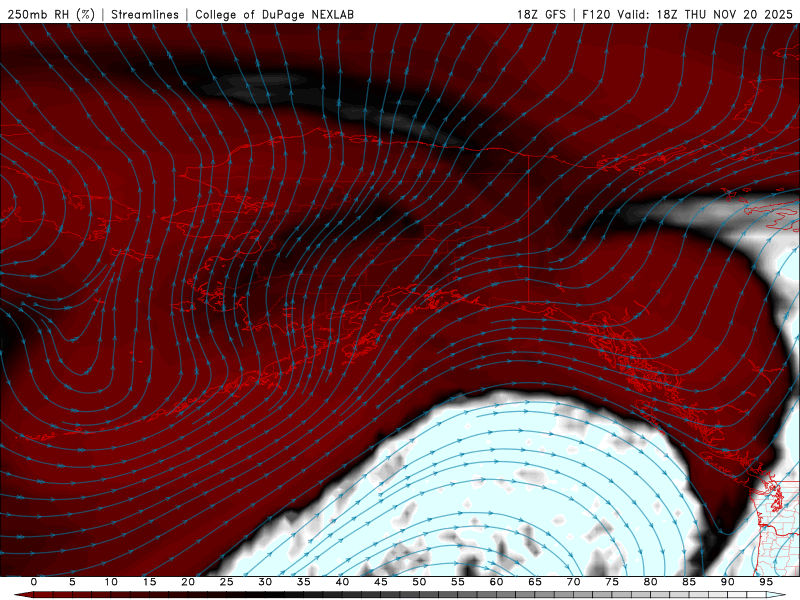This screenshot has height=600, width=800.
Task: Click the '90' colorbar tick label
Action: (x=727, y=582)
